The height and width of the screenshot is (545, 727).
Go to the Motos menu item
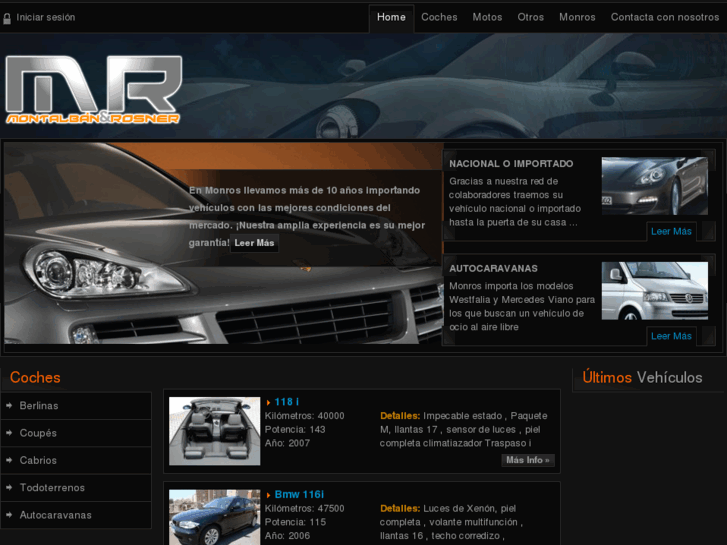[x=487, y=18]
